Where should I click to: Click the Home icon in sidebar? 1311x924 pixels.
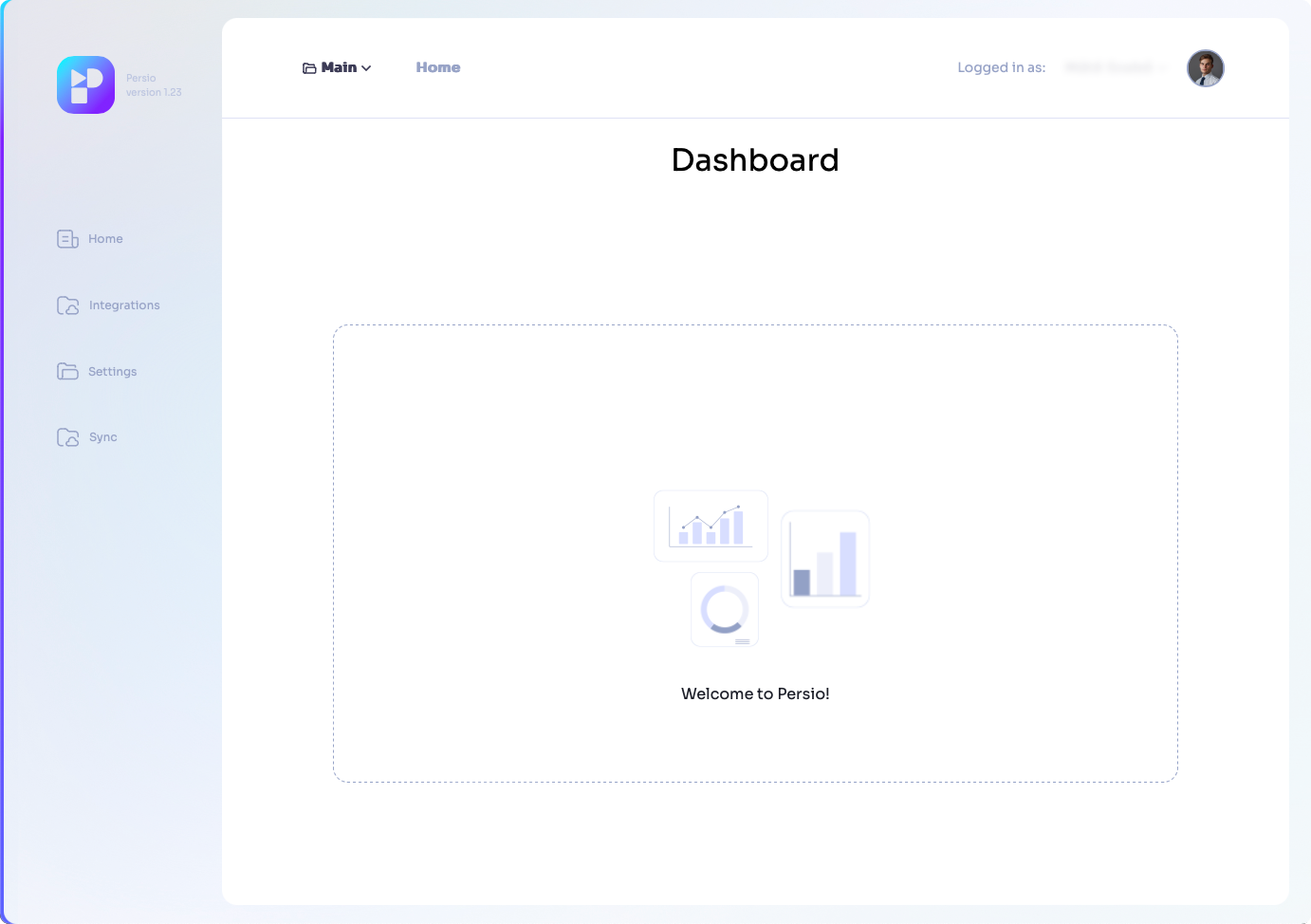[x=67, y=239]
